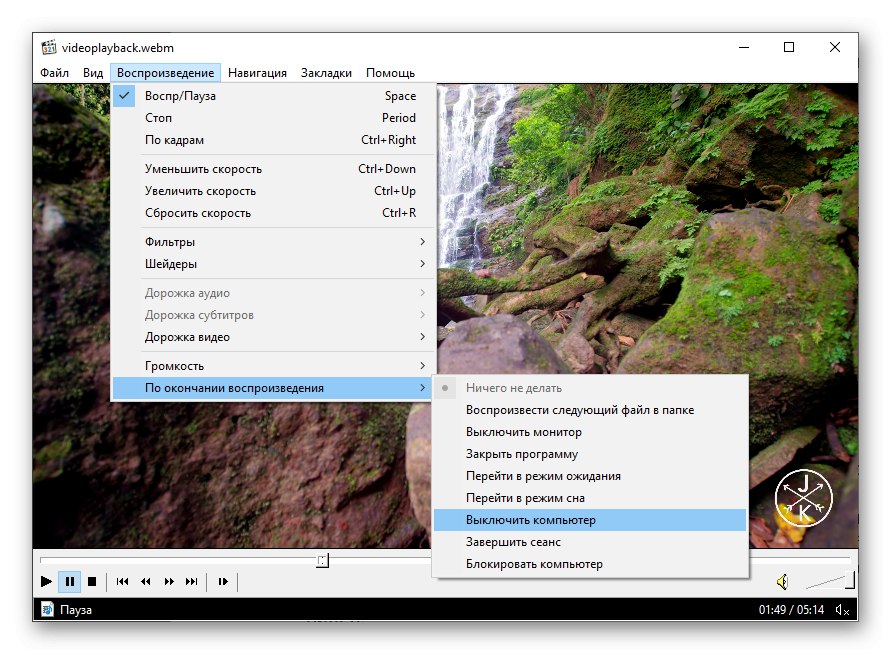Choose Закрыть программу option
This screenshot has height=654, width=891.
coord(590,455)
